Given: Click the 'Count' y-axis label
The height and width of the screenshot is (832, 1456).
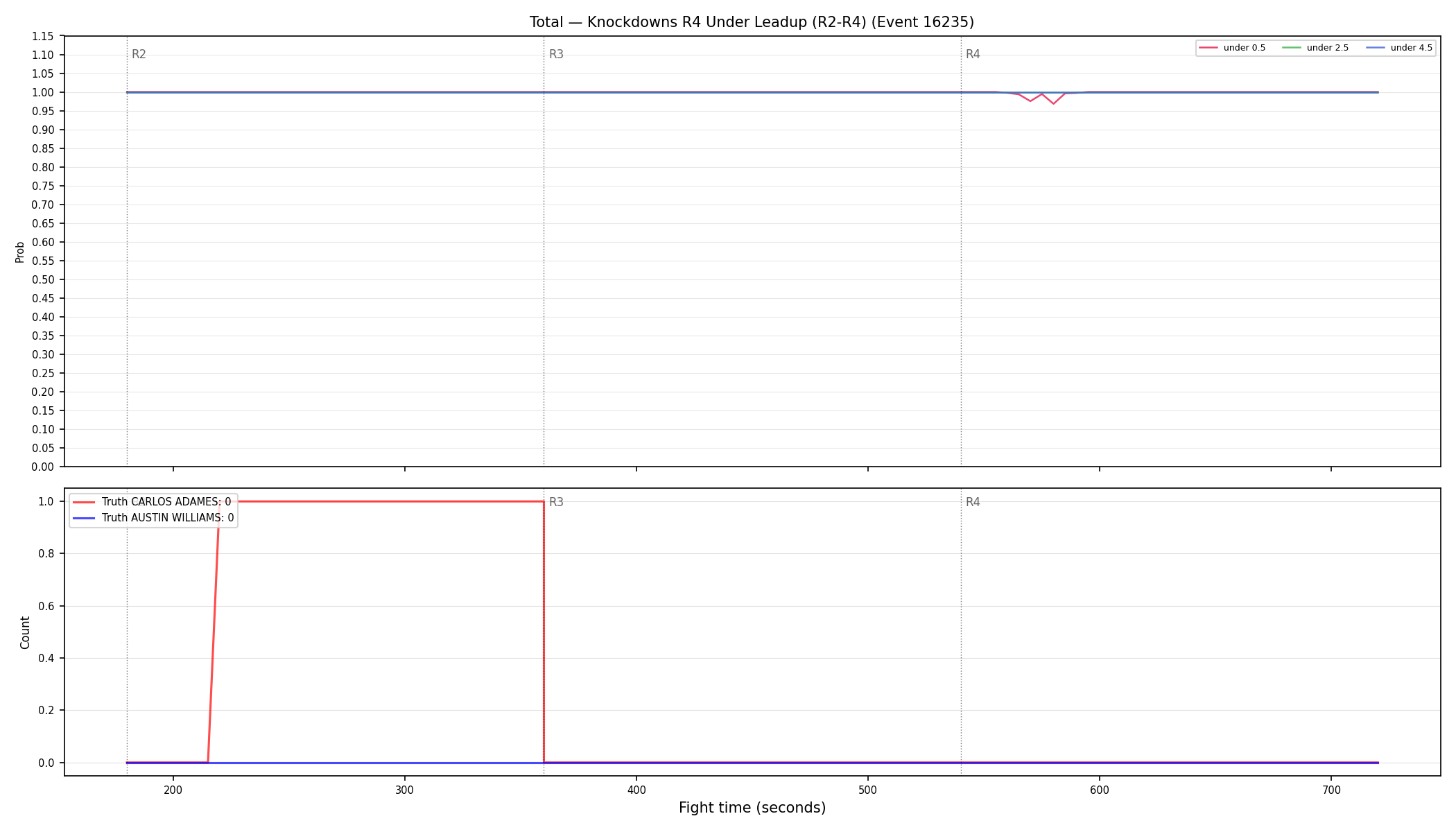Looking at the screenshot, I should [x=25, y=632].
